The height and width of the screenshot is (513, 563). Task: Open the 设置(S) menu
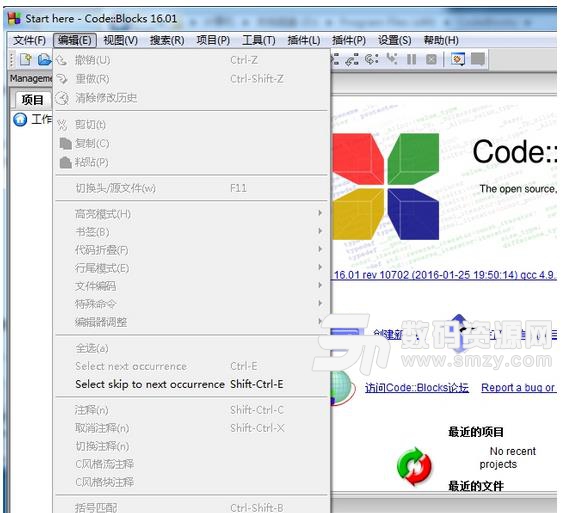tap(394, 40)
